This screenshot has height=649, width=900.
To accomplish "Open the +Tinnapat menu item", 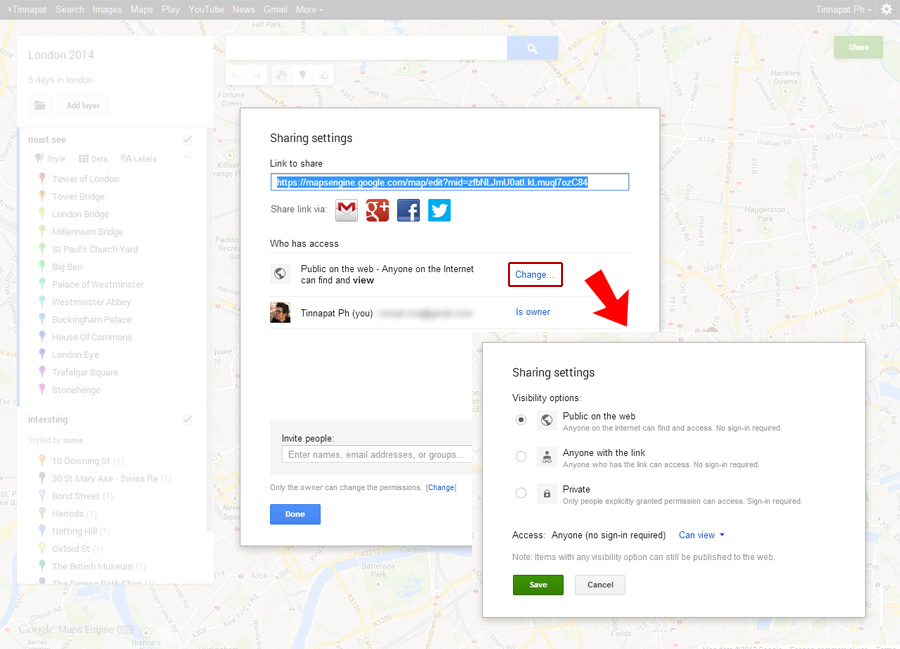I will [26, 9].
